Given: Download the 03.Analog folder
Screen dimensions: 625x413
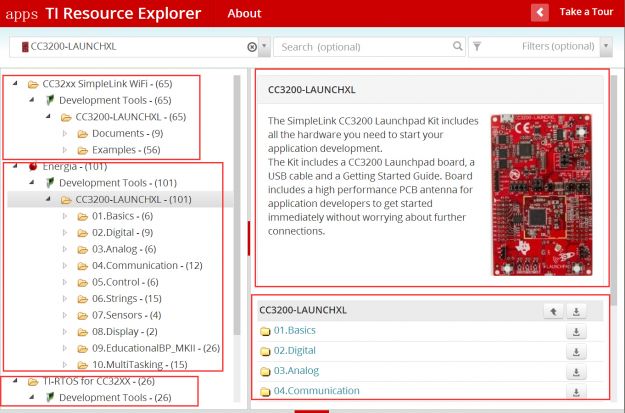Looking at the screenshot, I should point(576,372).
